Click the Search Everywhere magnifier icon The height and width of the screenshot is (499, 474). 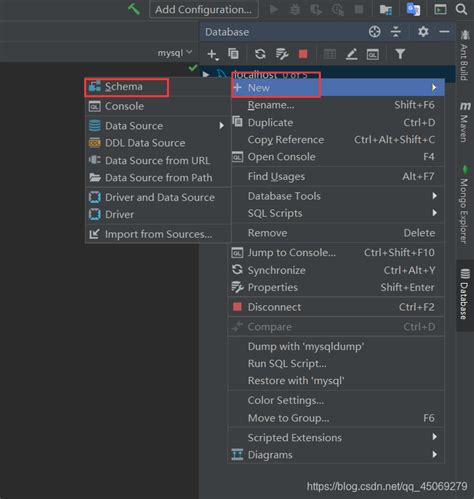tap(461, 9)
